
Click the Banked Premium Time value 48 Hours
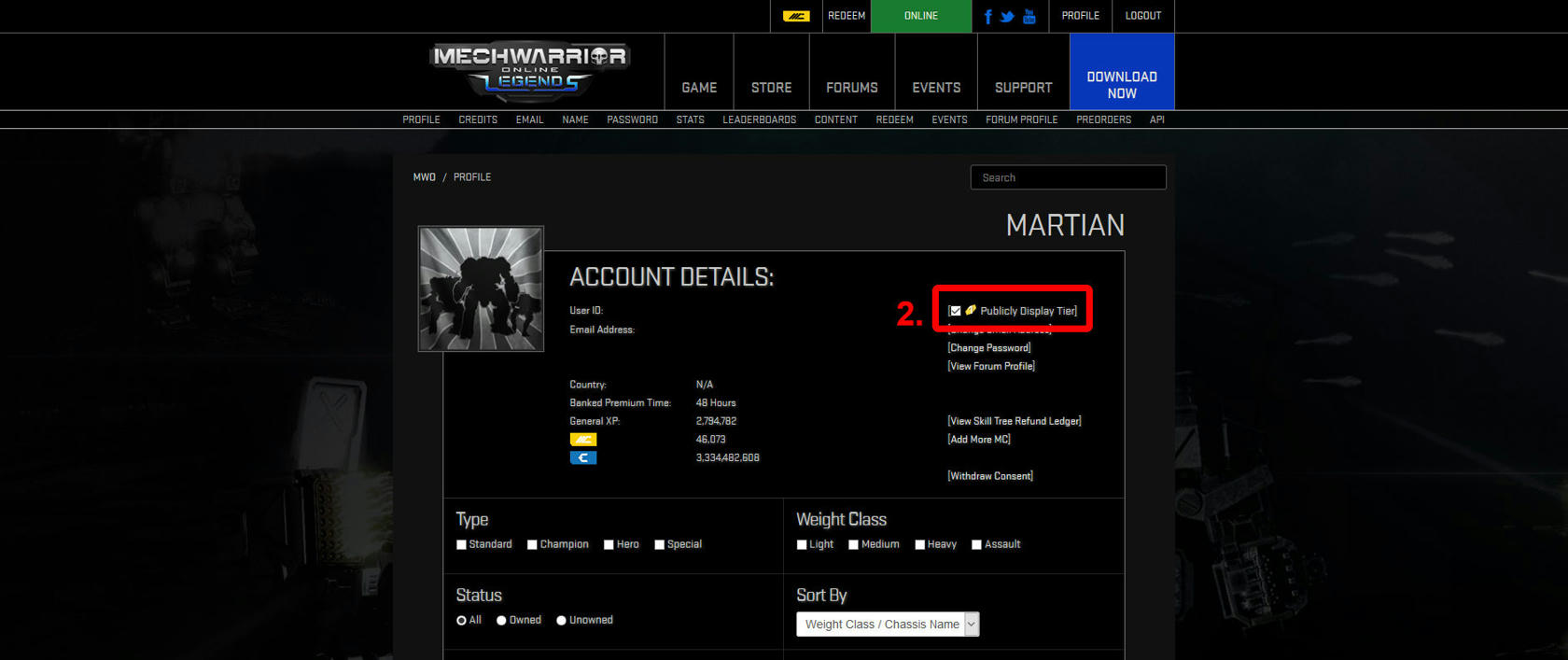pos(716,403)
